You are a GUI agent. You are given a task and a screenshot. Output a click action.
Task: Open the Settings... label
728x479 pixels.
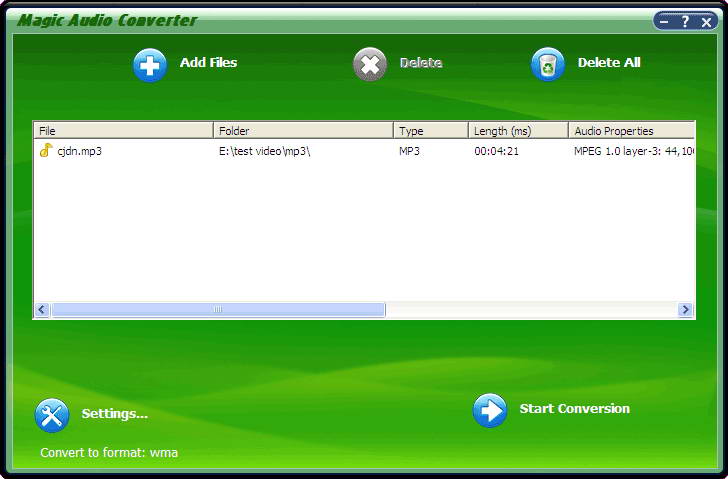(115, 414)
